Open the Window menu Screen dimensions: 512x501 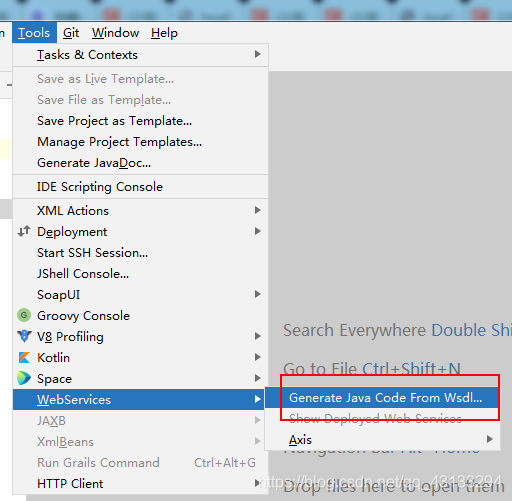[x=115, y=33]
